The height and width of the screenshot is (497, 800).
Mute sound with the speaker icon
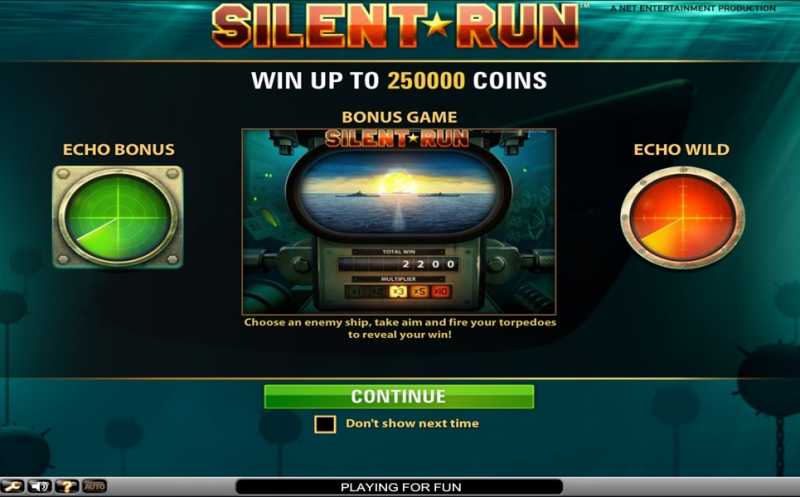pyautogui.click(x=40, y=486)
